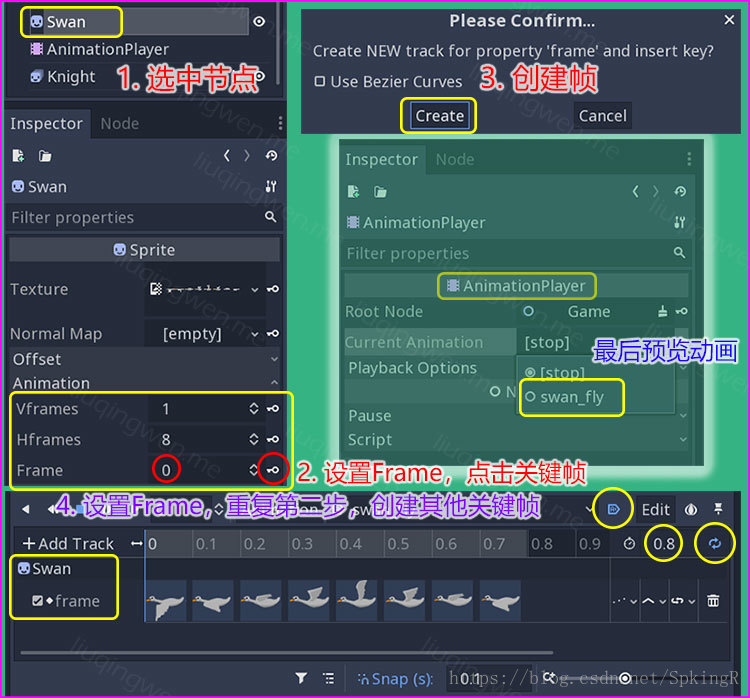Open history icon in AnimationPlayer Inspector
Viewport: 750px width, 698px height.
(680, 191)
